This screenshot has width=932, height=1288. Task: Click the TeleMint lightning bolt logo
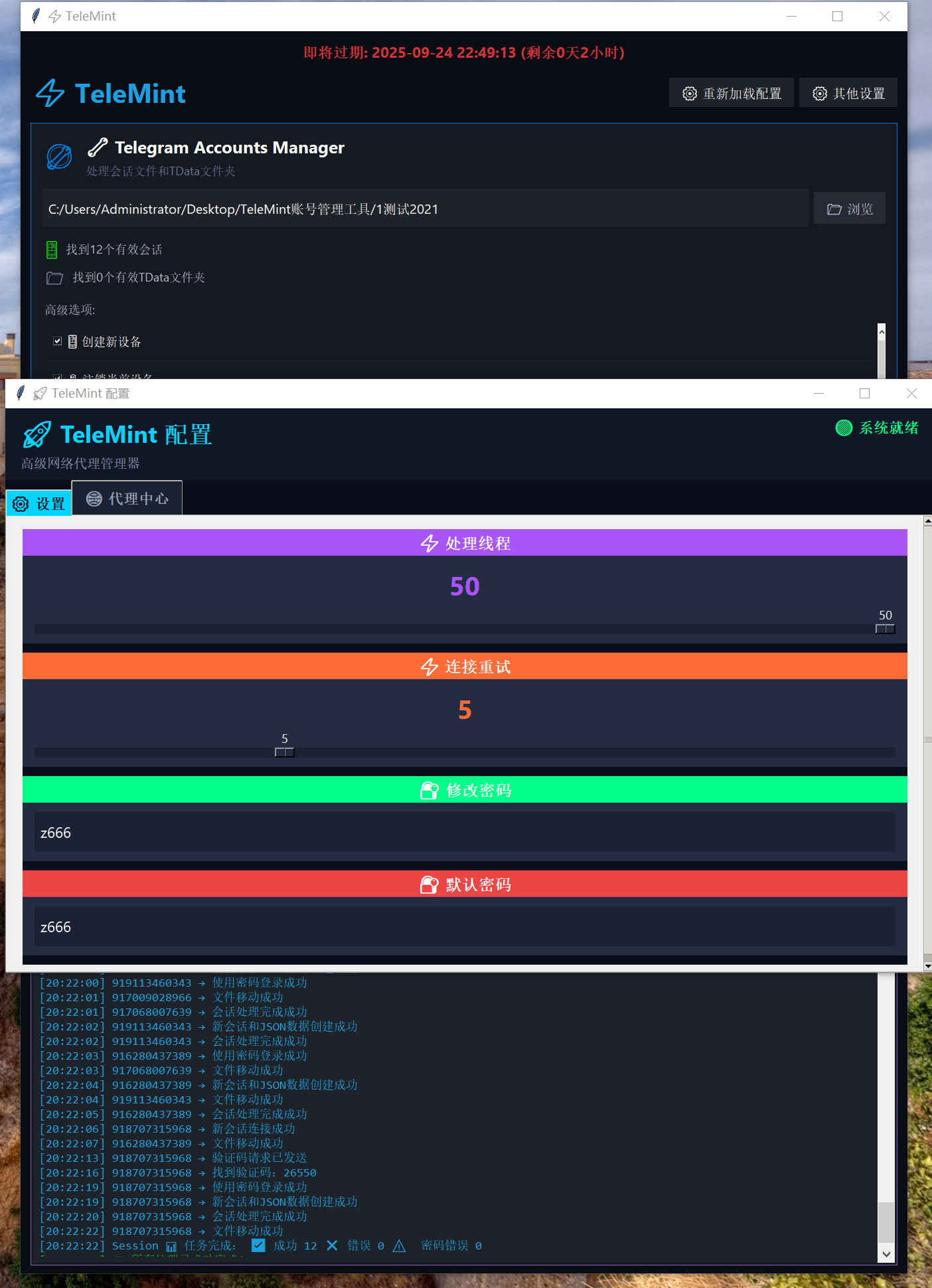[x=50, y=94]
